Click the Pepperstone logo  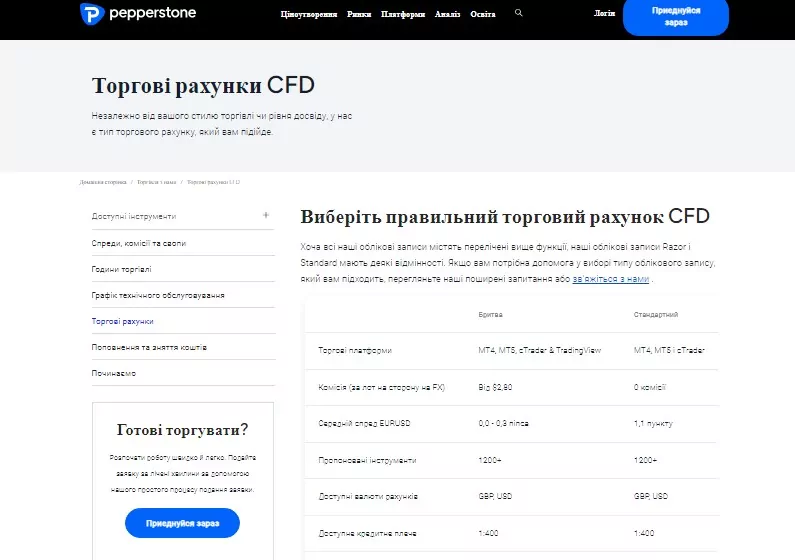(138, 14)
